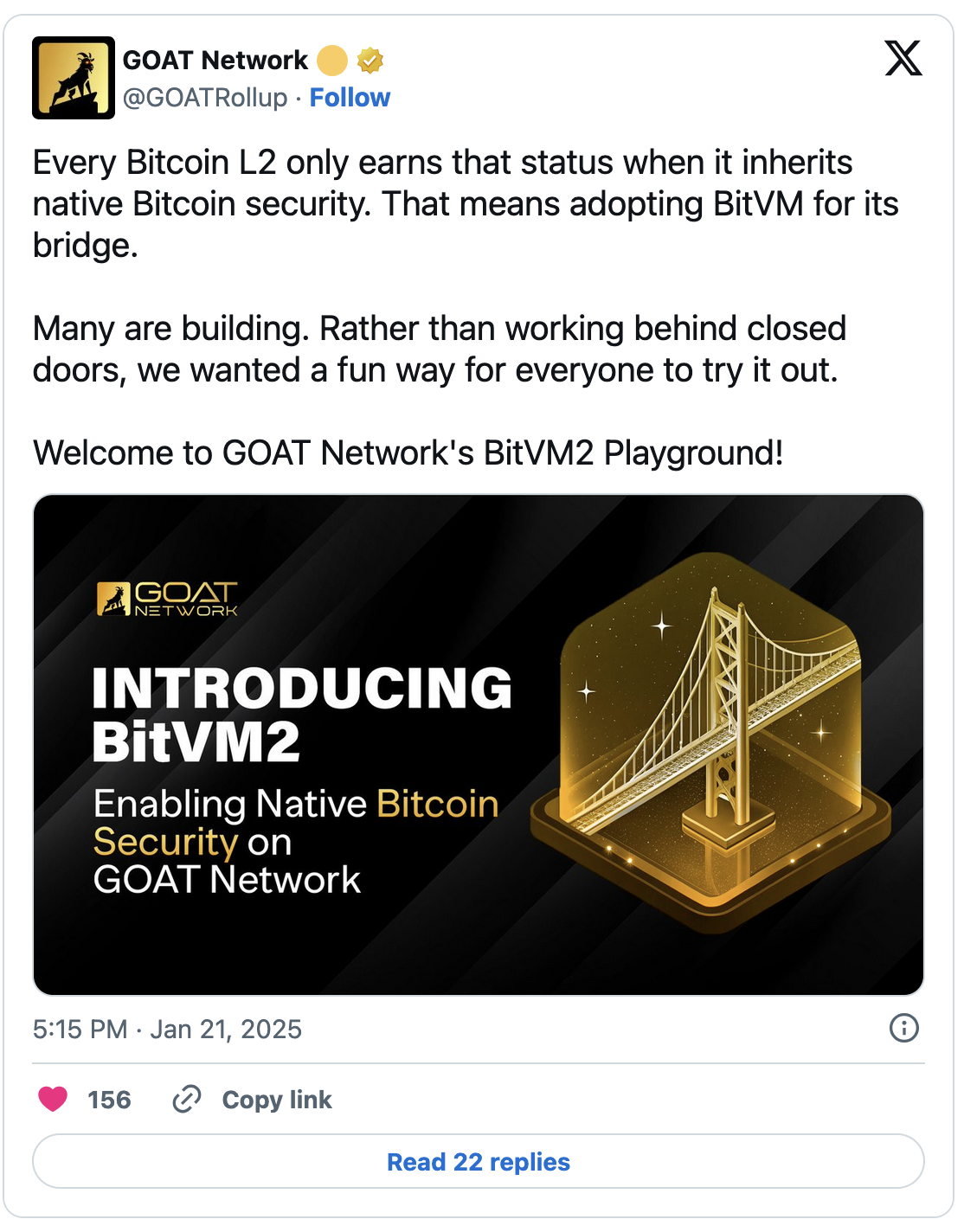Follow the GOAT Network account

(x=350, y=98)
